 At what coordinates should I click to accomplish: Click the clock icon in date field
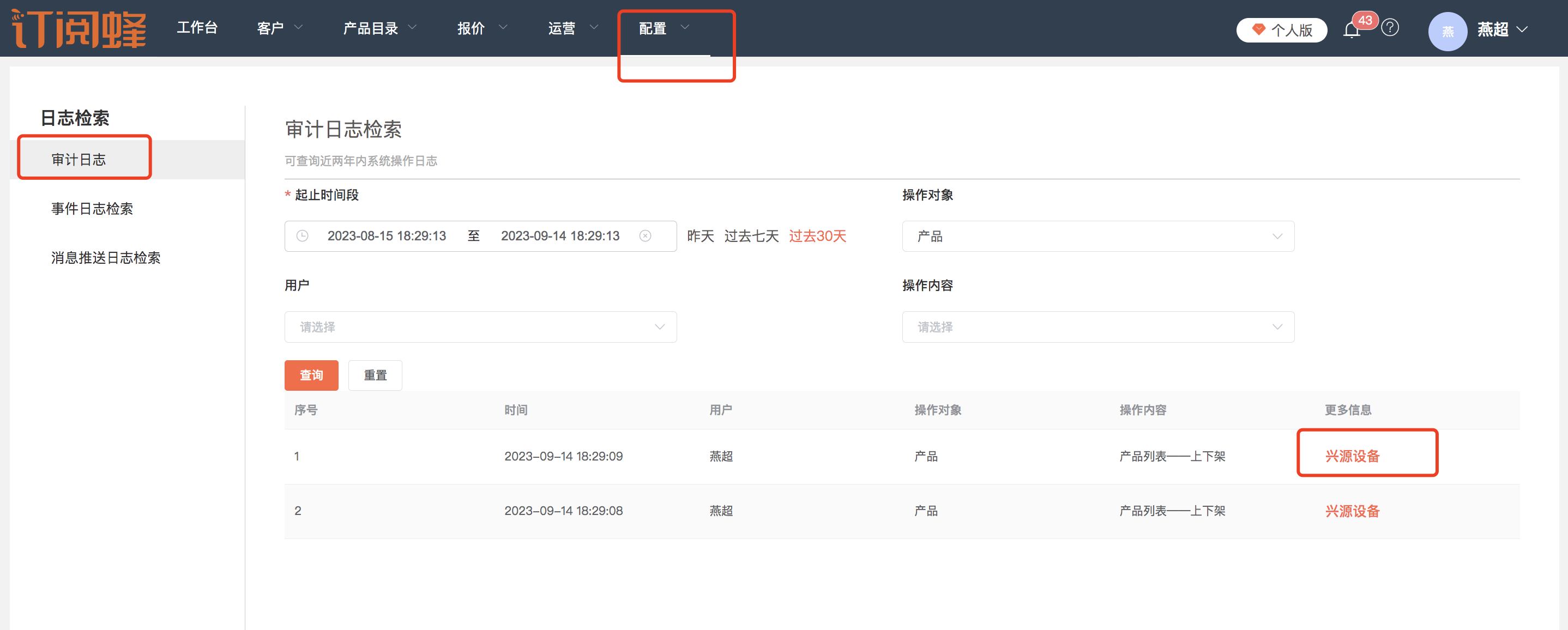303,236
